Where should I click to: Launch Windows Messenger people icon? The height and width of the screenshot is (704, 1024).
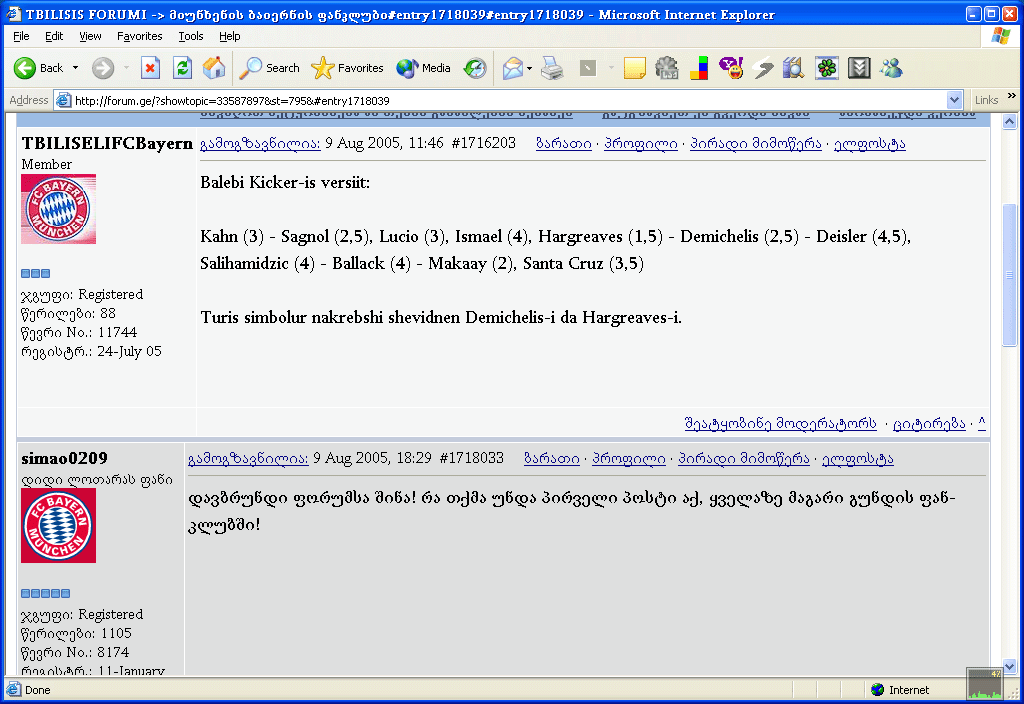pos(891,68)
